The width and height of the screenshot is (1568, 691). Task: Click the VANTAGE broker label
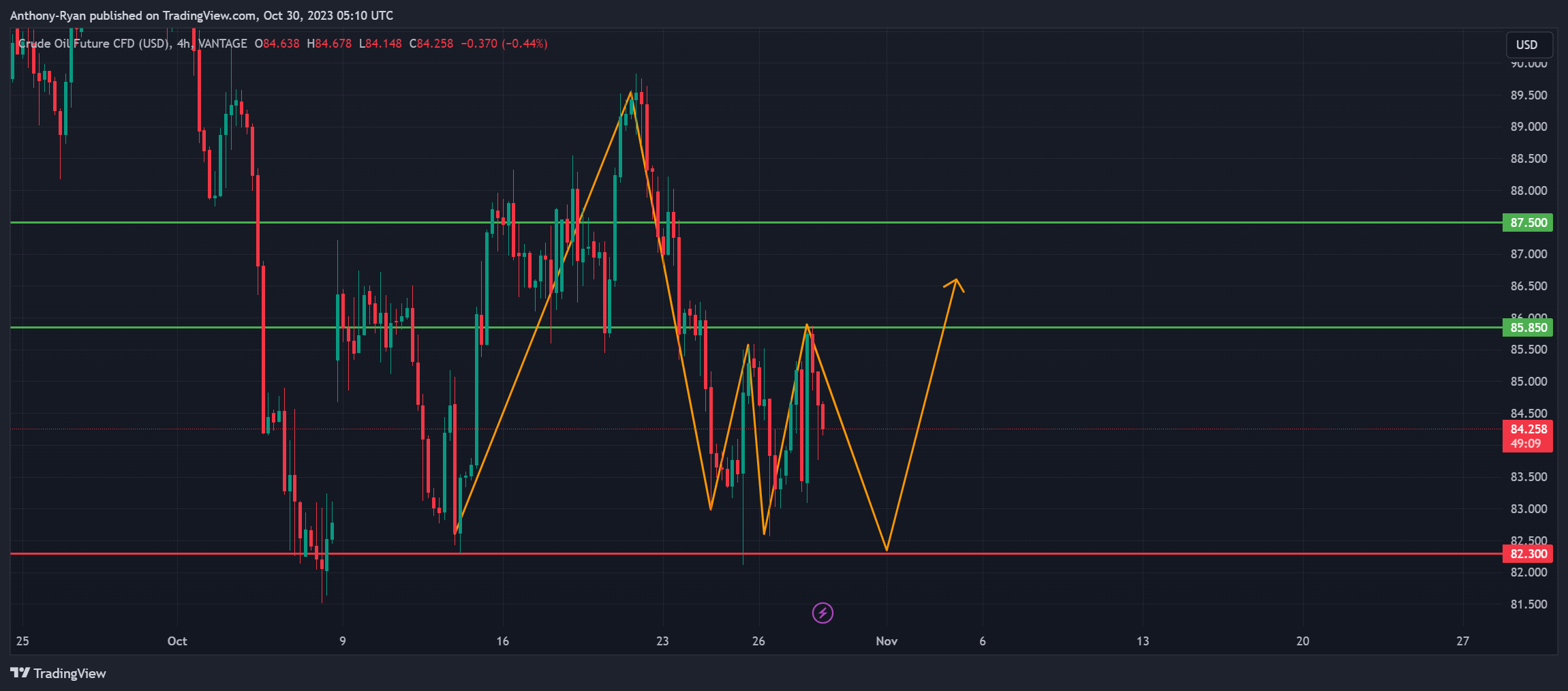click(x=223, y=44)
